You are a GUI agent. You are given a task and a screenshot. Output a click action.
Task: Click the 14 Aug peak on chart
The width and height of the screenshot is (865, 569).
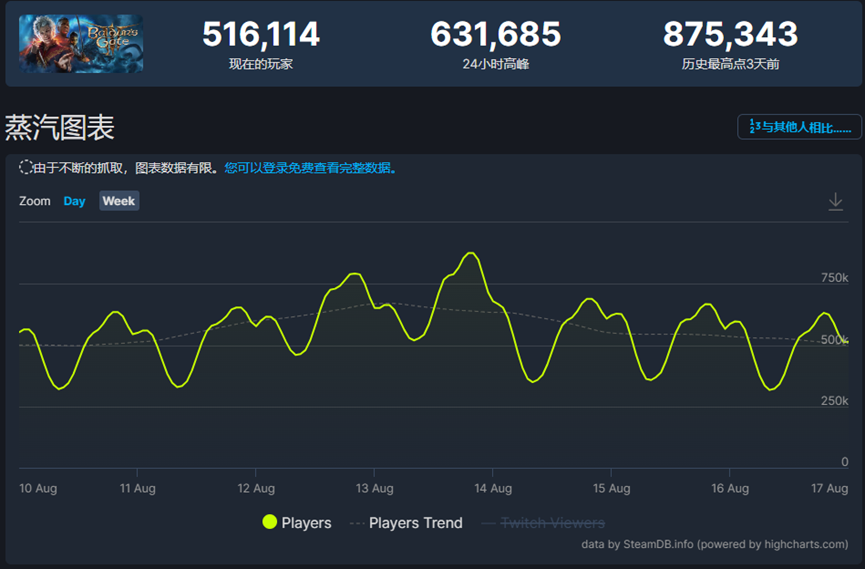click(x=471, y=253)
